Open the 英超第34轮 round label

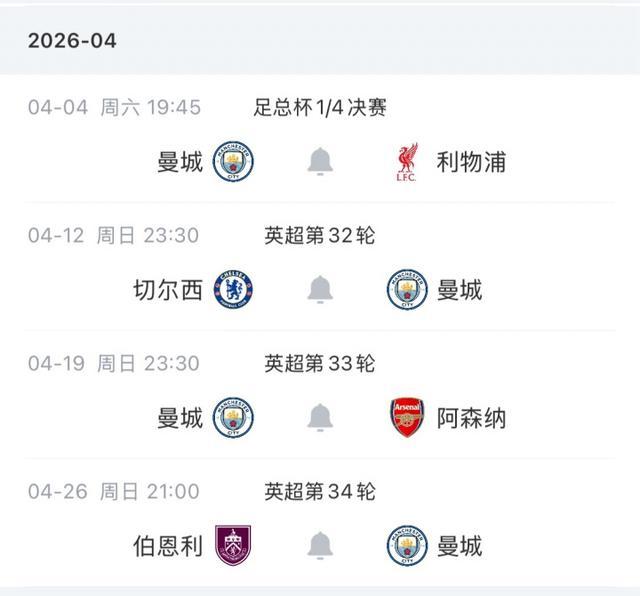[x=320, y=491]
